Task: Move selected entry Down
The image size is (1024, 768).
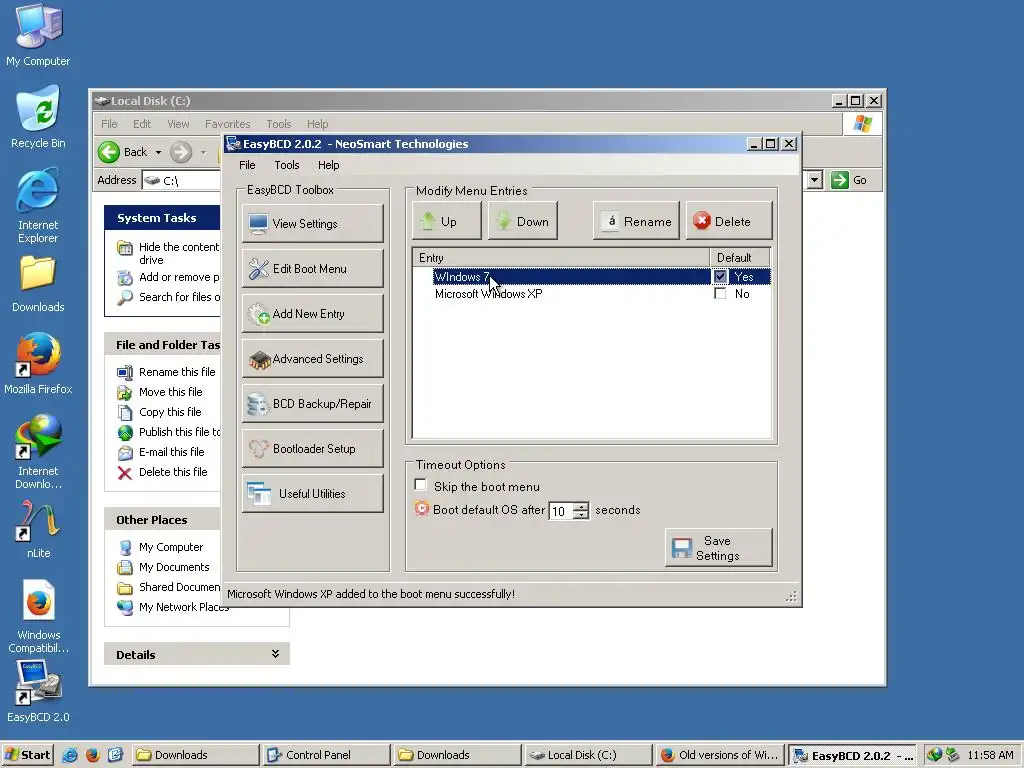Action: click(x=522, y=221)
